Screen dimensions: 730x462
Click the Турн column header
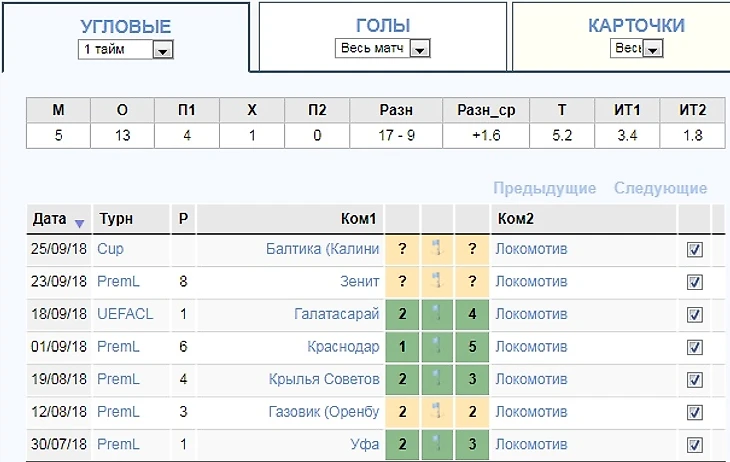(x=116, y=219)
